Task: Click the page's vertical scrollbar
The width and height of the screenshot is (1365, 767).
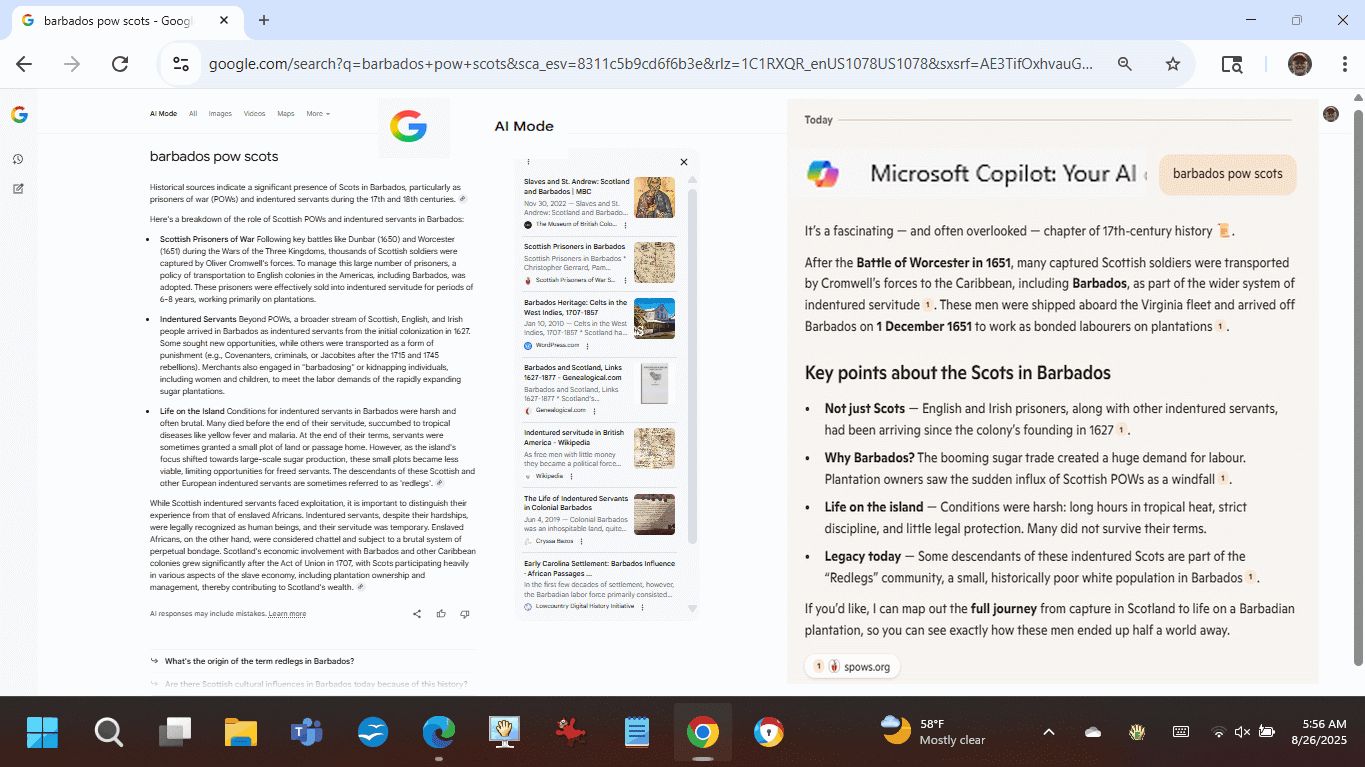Action: click(x=1357, y=380)
